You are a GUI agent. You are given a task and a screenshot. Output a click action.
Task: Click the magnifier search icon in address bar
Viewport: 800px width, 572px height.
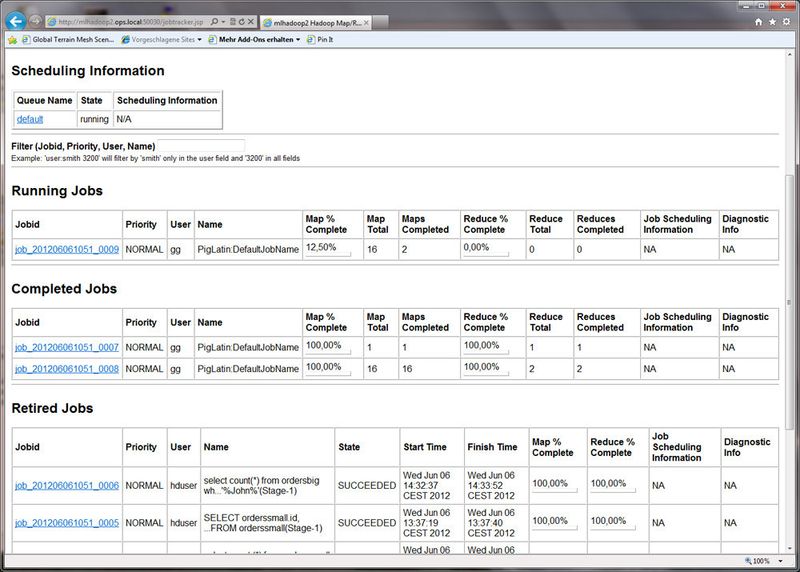point(214,22)
